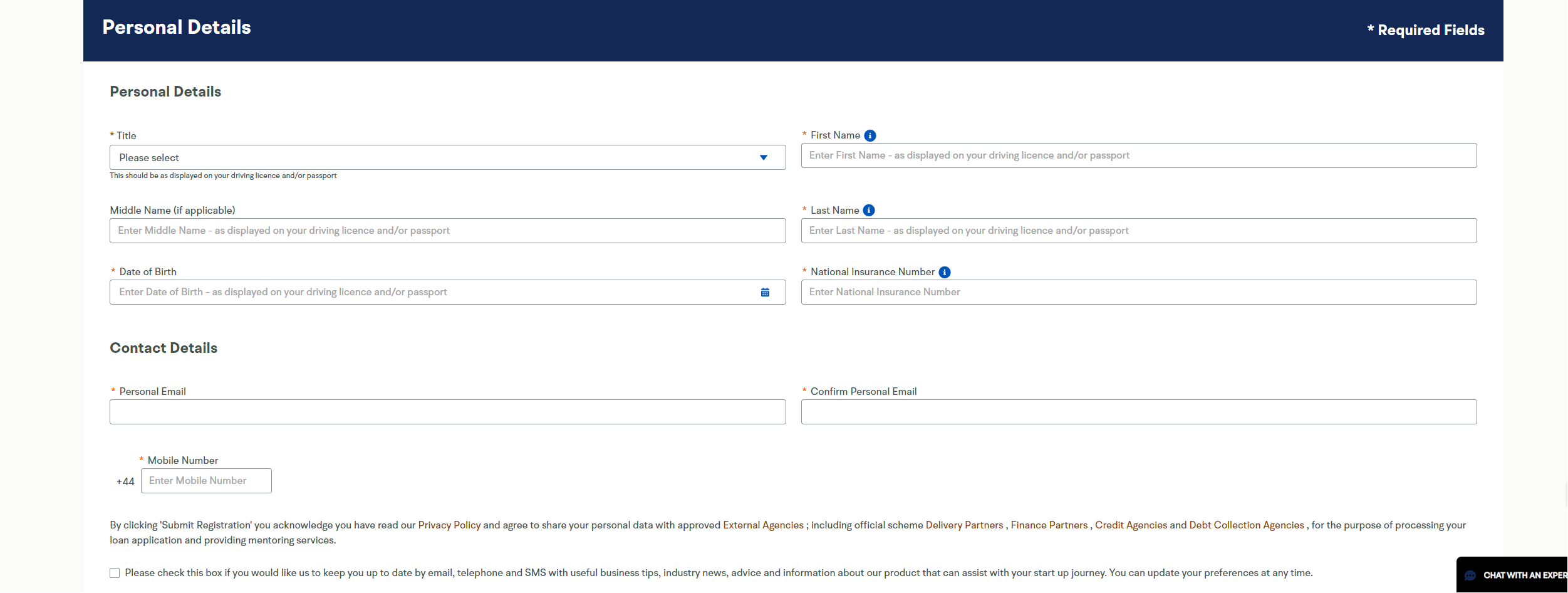Open the Debt Collection Agencies link
The height and width of the screenshot is (593, 1568).
pos(1246,525)
